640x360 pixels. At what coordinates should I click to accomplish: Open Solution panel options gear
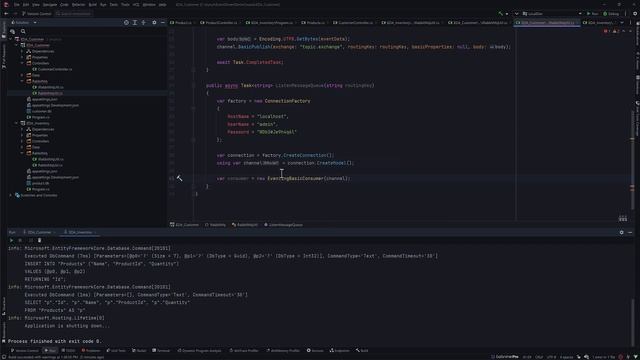coord(154,22)
